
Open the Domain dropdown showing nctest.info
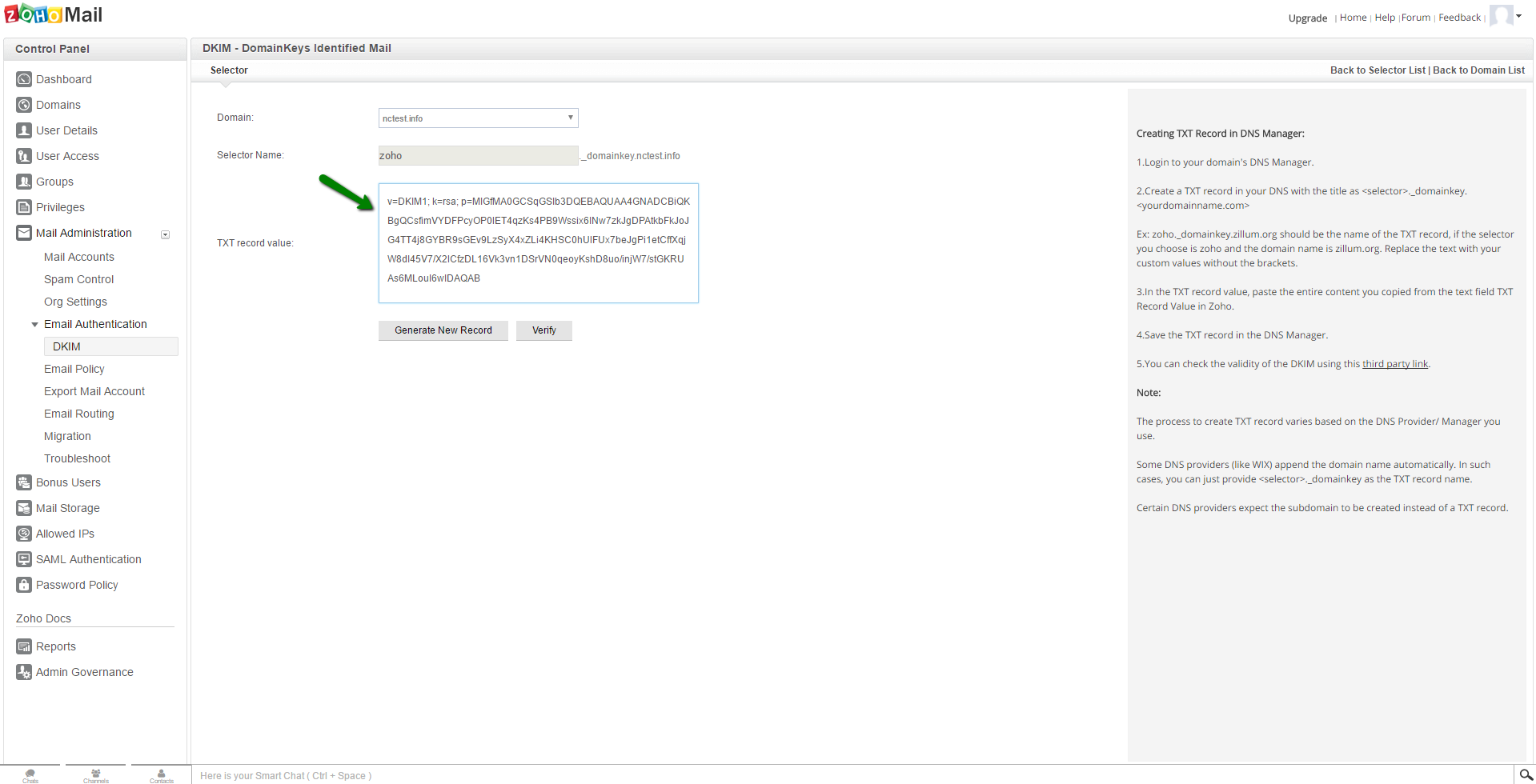click(479, 118)
